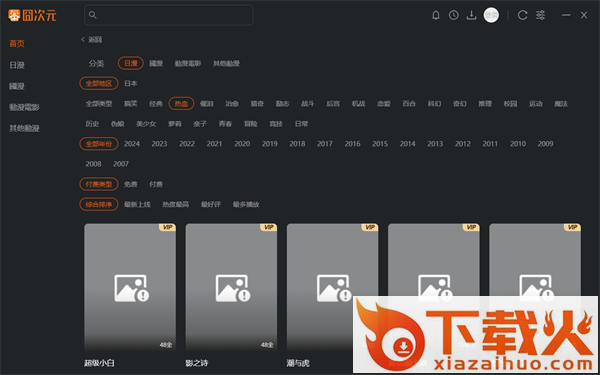Screen dimensions: 600x375
Task: Filter by year 2007
Action: point(121,164)
